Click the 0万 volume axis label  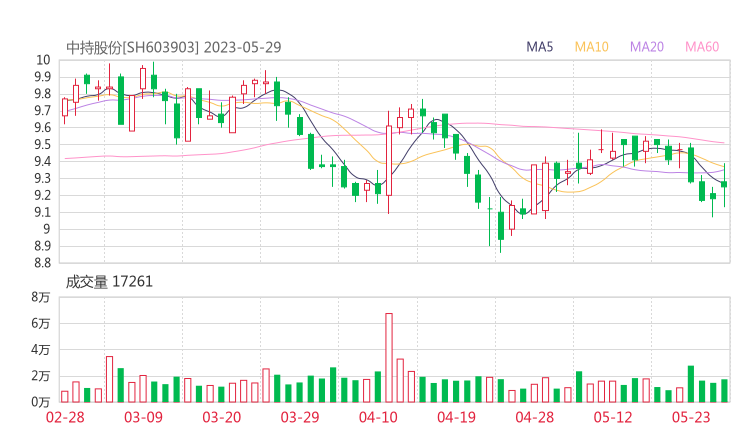point(41,402)
